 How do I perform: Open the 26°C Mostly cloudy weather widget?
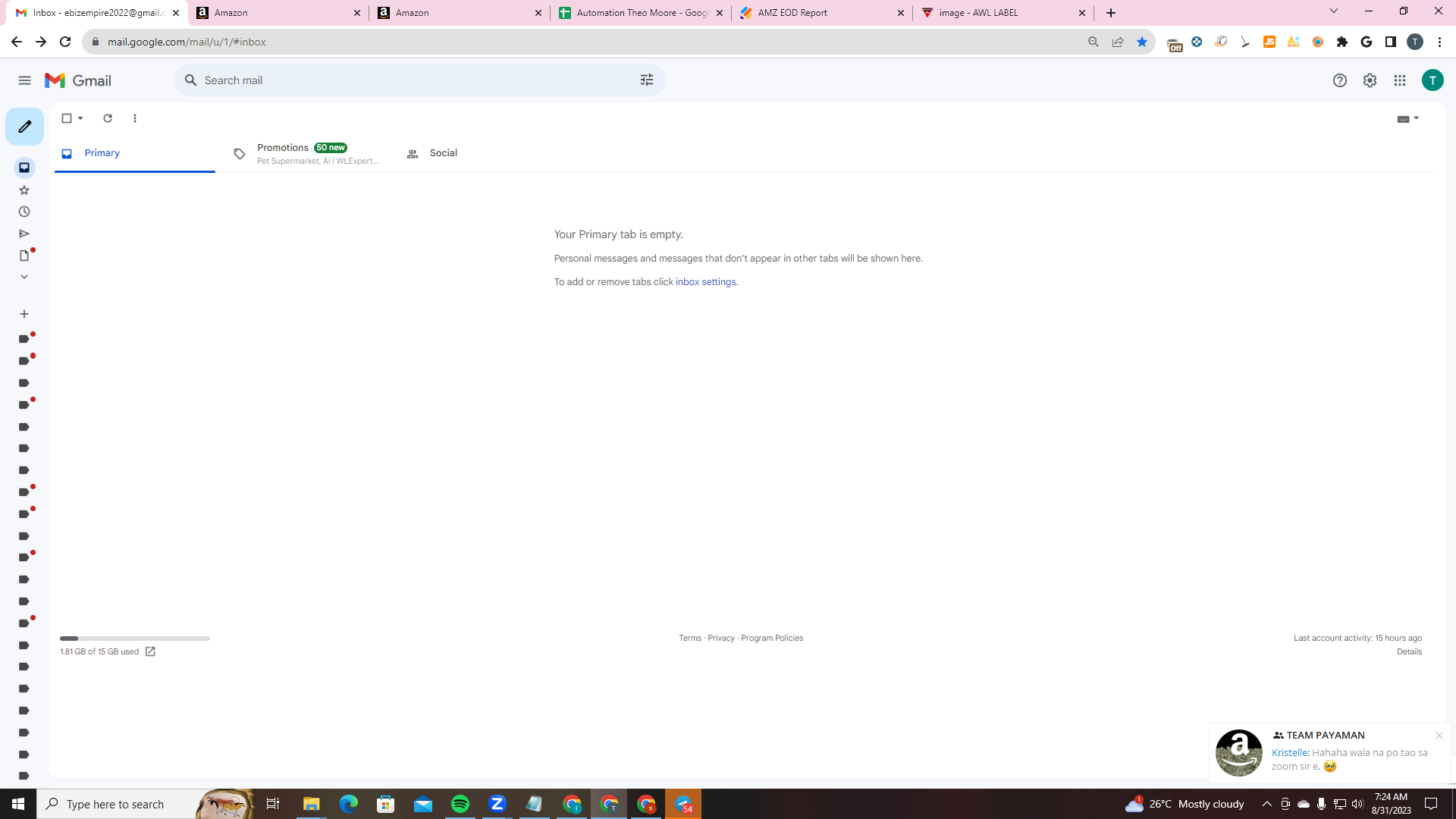coord(1185,804)
